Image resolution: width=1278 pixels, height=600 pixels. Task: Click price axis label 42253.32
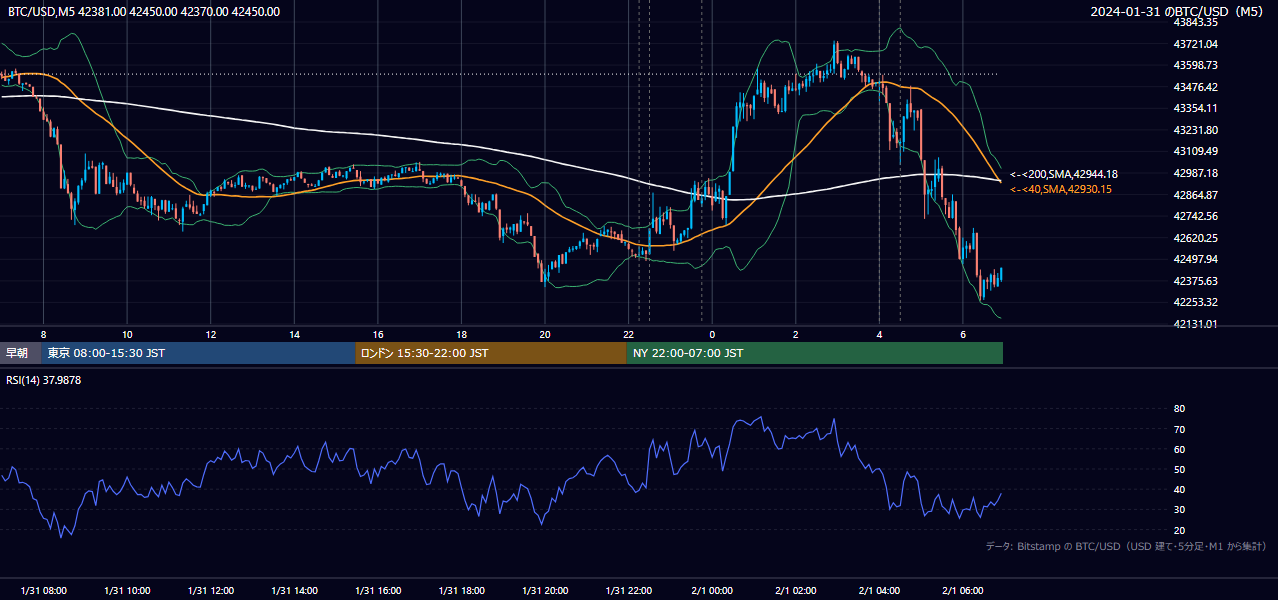point(1195,302)
